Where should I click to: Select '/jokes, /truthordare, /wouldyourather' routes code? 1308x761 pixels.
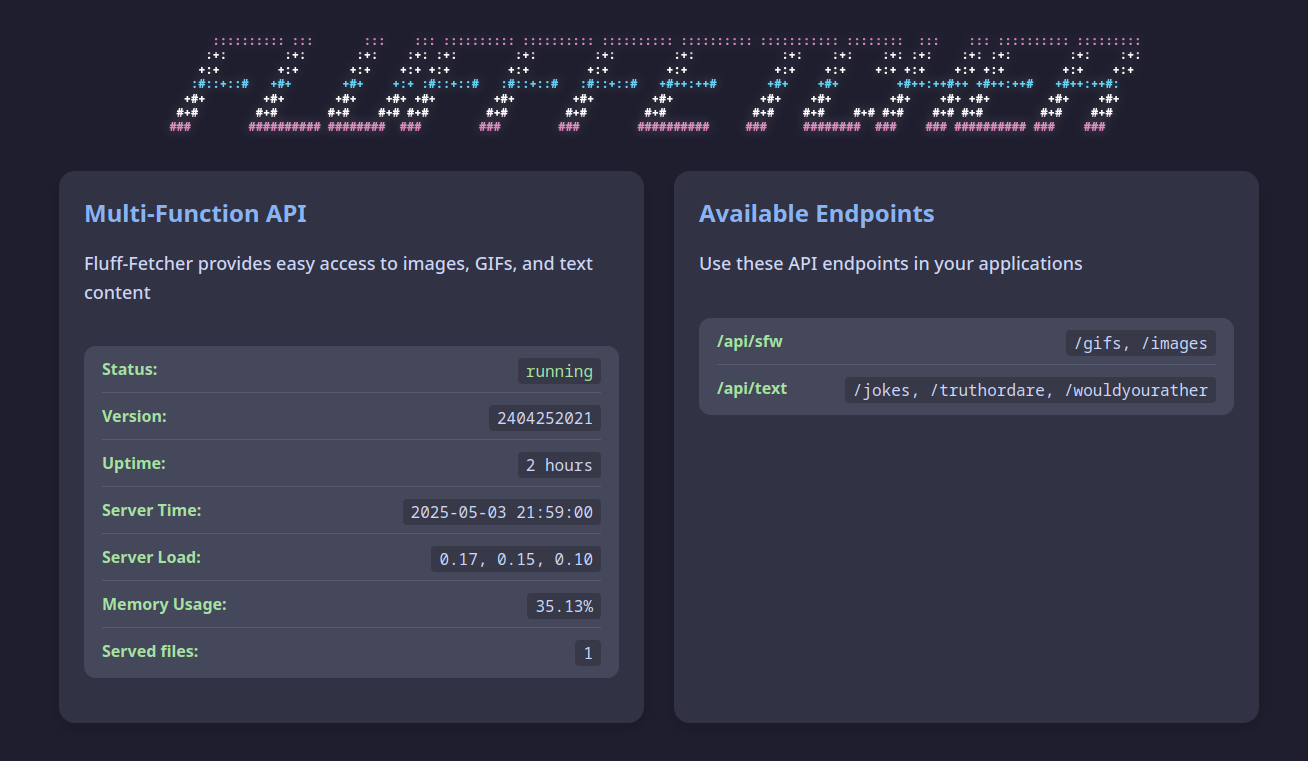(1030, 390)
